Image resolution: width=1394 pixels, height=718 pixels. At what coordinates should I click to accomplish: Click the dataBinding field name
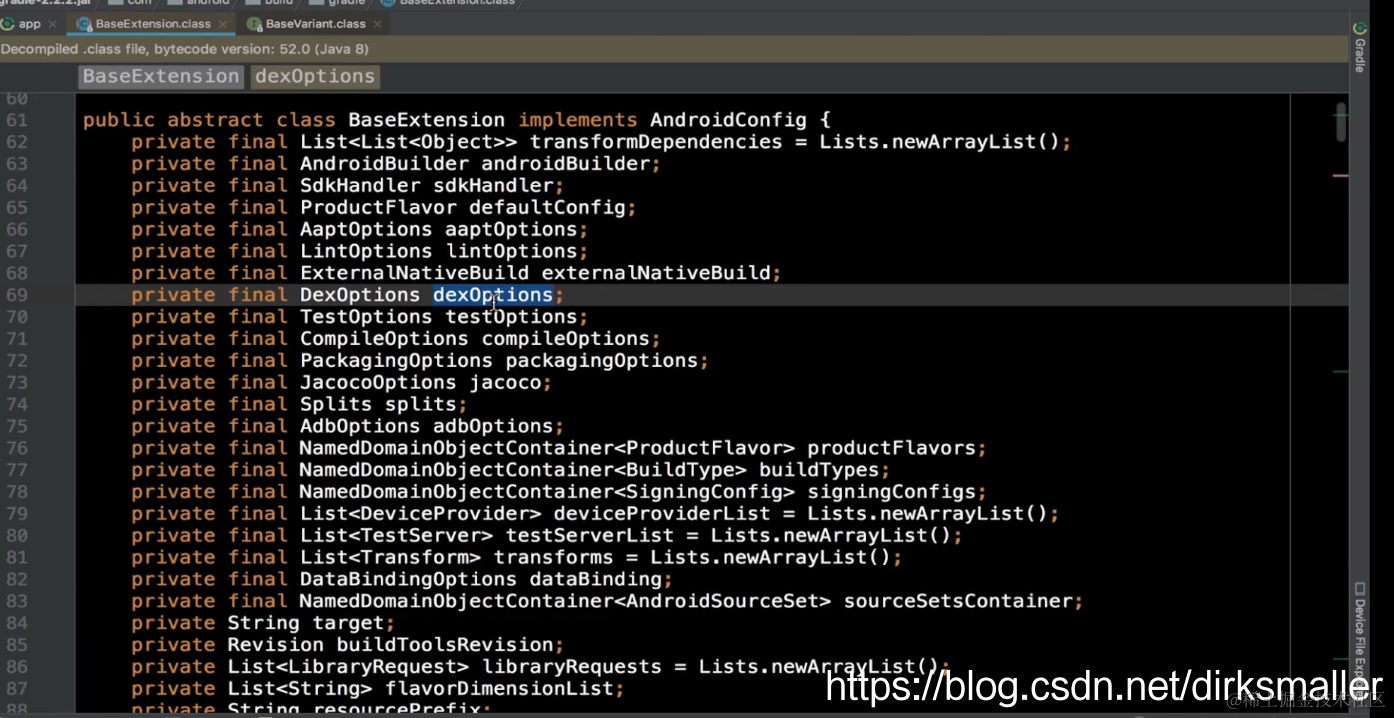pyautogui.click(x=596, y=580)
